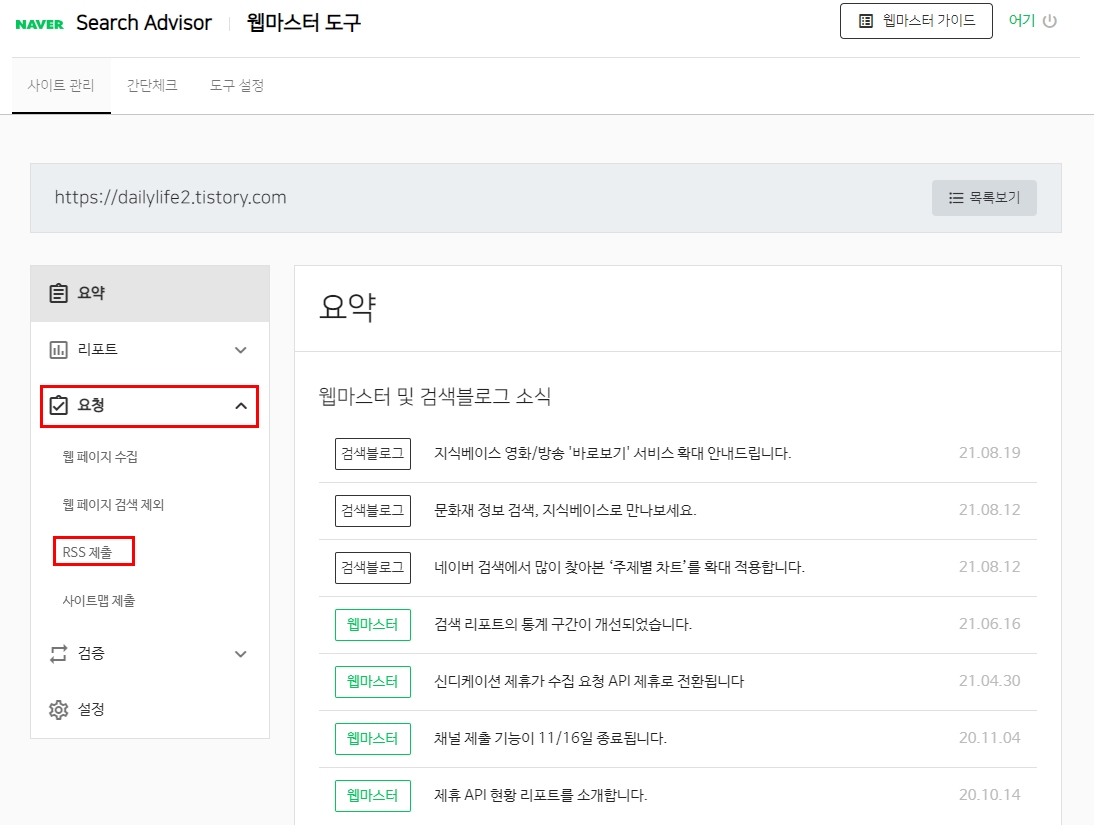This screenshot has width=1094, height=825.
Task: Click 웹마스터 도구 header title
Action: tap(304, 23)
